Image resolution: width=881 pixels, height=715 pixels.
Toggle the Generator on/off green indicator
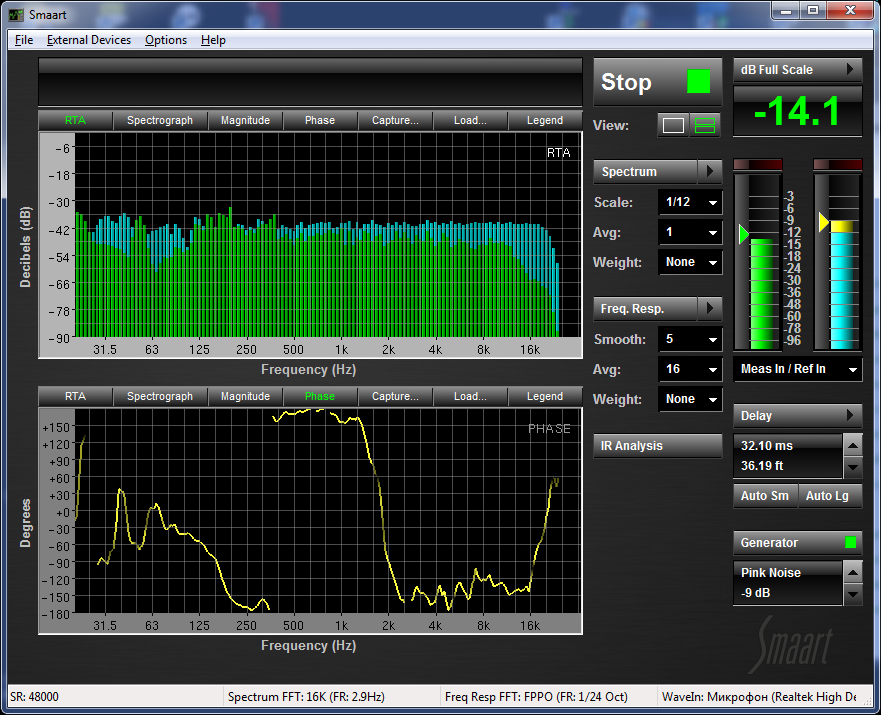tap(850, 543)
